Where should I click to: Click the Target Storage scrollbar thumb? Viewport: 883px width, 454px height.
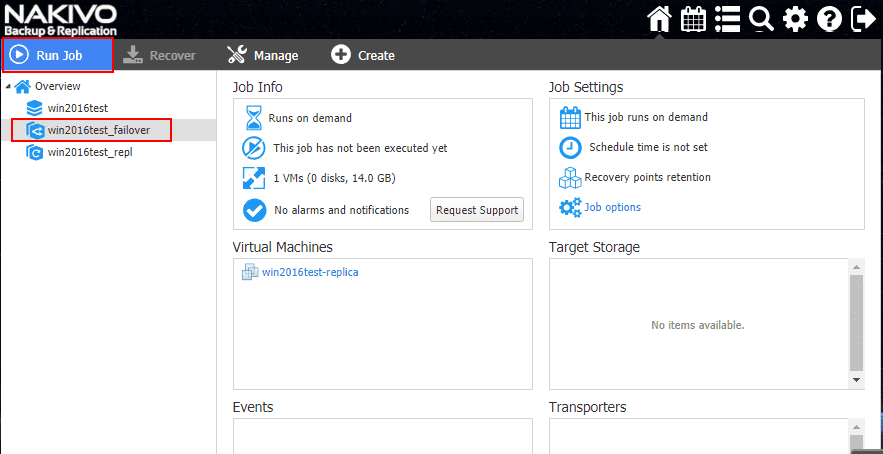click(857, 322)
